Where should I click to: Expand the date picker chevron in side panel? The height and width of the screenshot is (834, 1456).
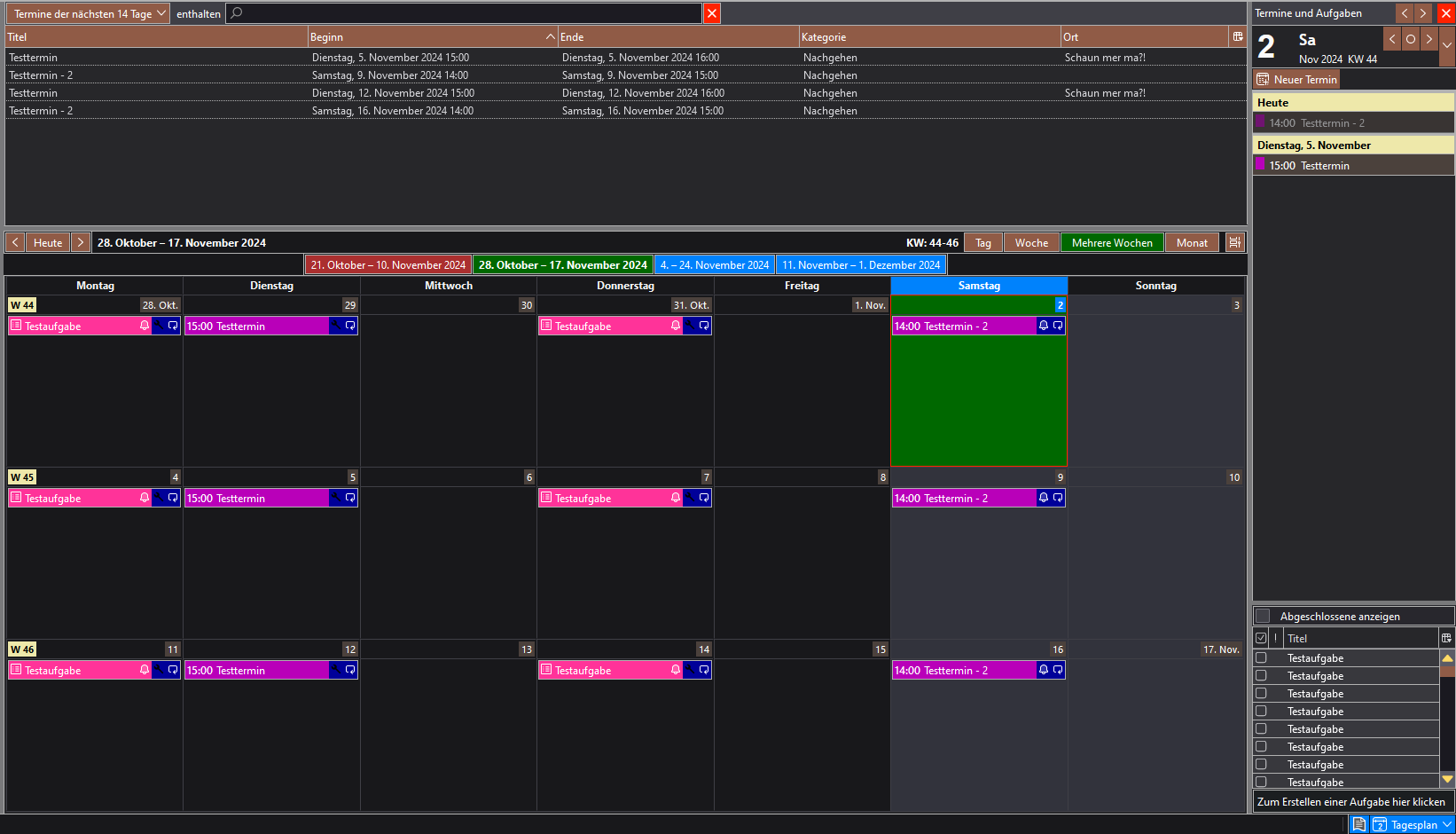1447,45
